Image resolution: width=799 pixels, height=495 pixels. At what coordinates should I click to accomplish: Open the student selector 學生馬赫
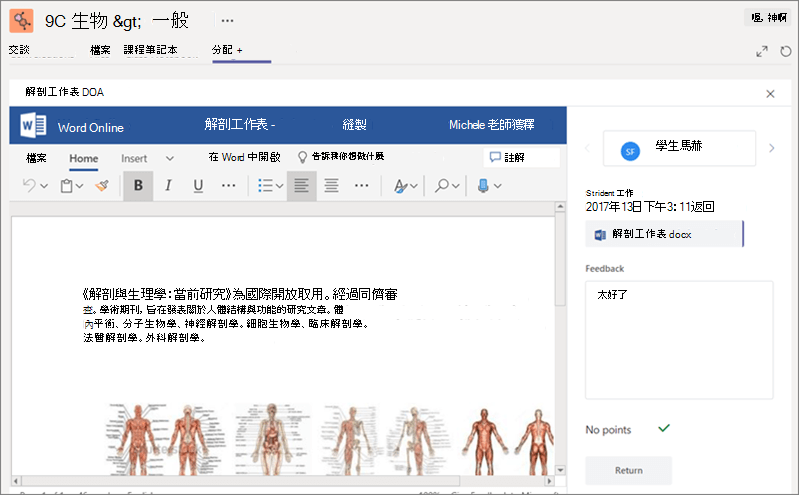pos(679,148)
